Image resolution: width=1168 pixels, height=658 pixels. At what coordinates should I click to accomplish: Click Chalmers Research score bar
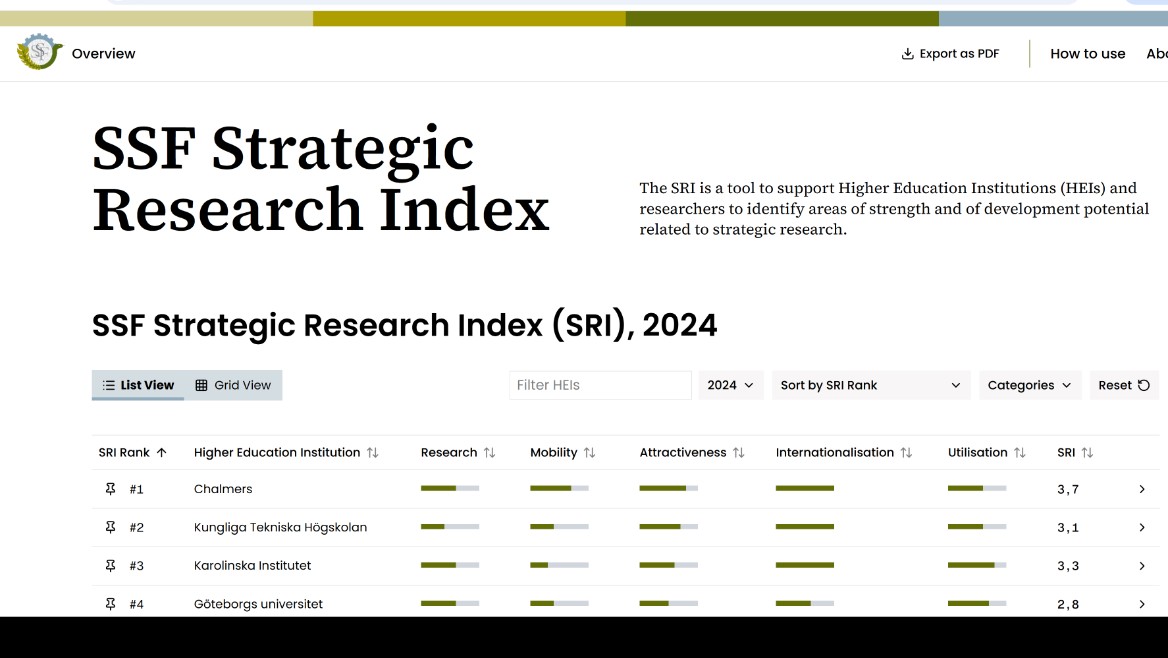click(450, 488)
